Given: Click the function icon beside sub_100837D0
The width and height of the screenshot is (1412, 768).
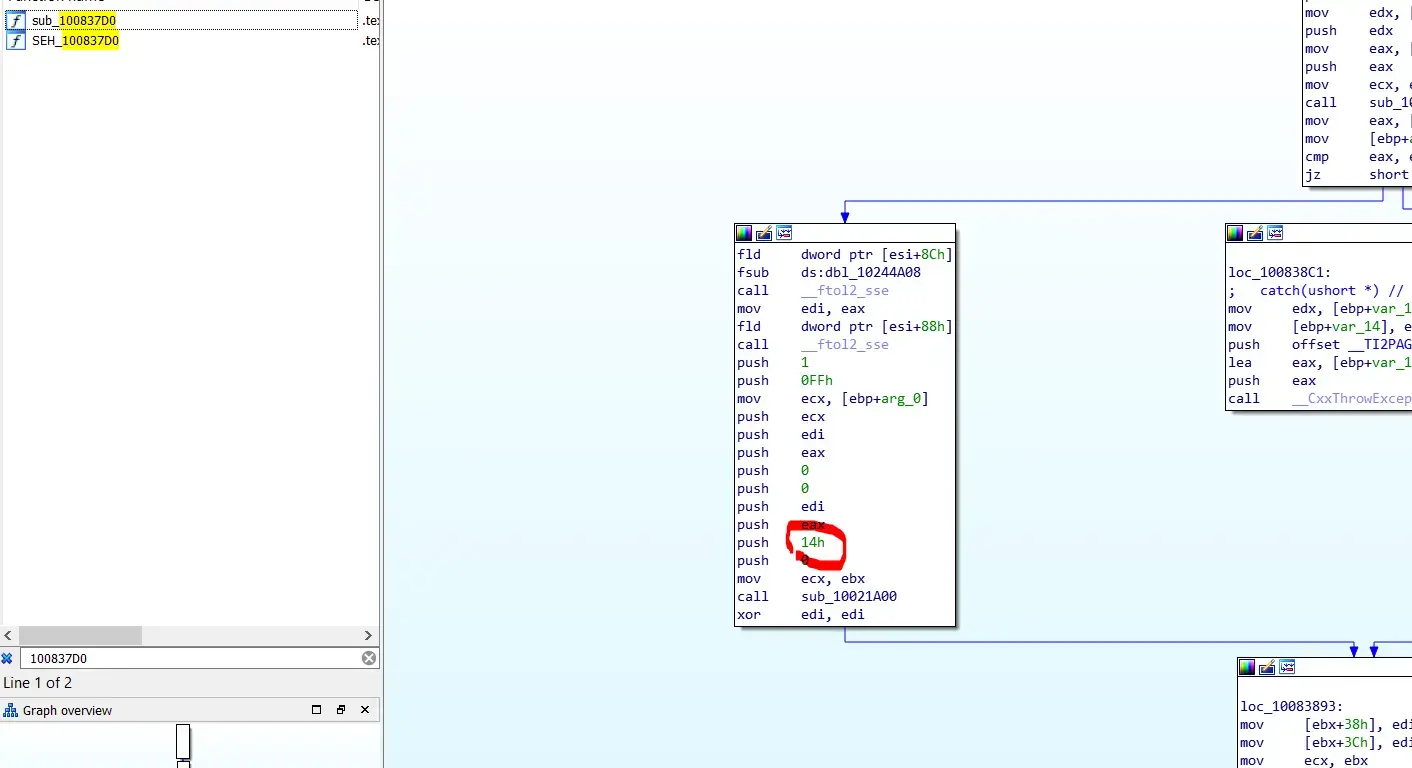Looking at the screenshot, I should pyautogui.click(x=15, y=20).
